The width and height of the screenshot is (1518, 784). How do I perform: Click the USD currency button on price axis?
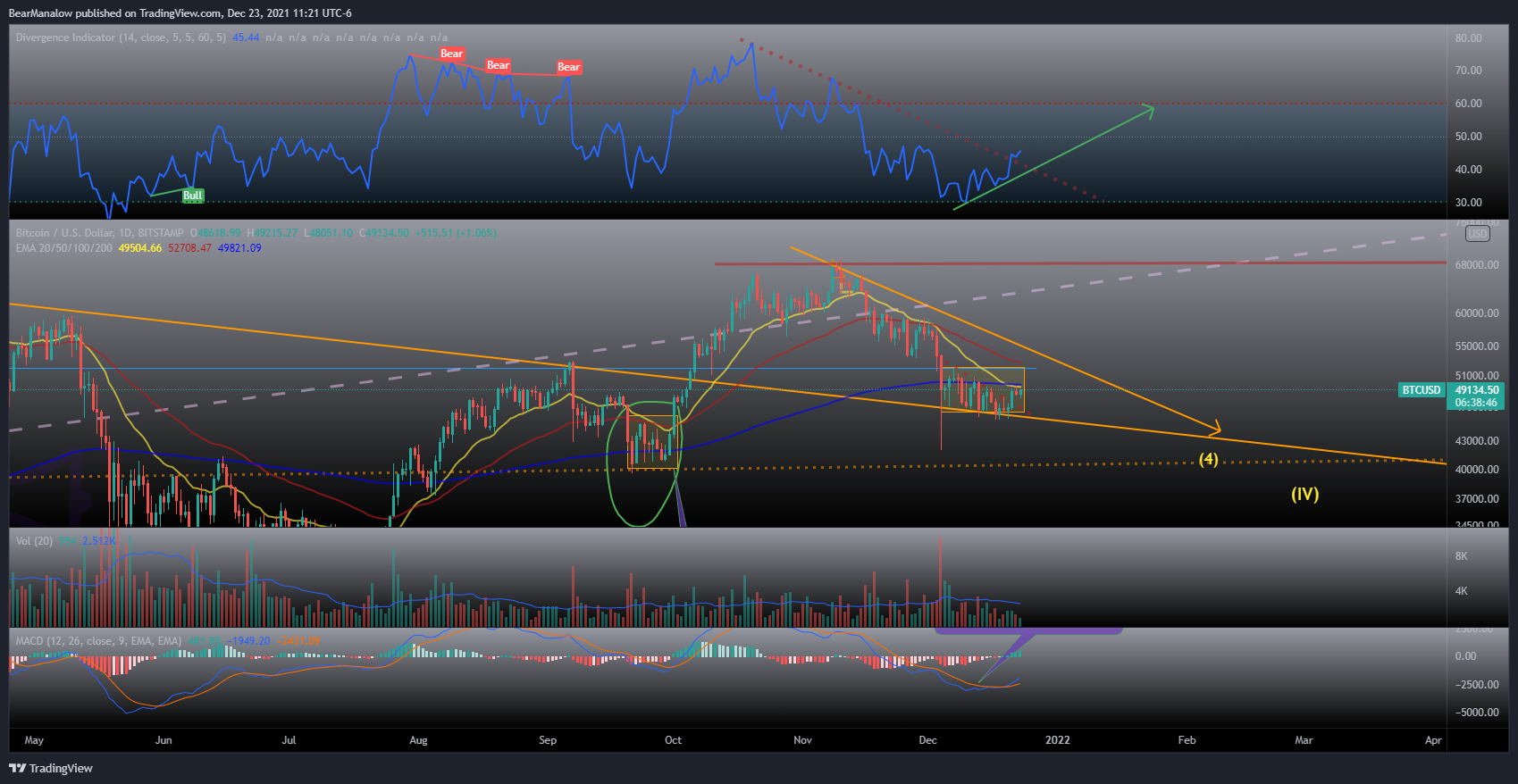(1478, 234)
